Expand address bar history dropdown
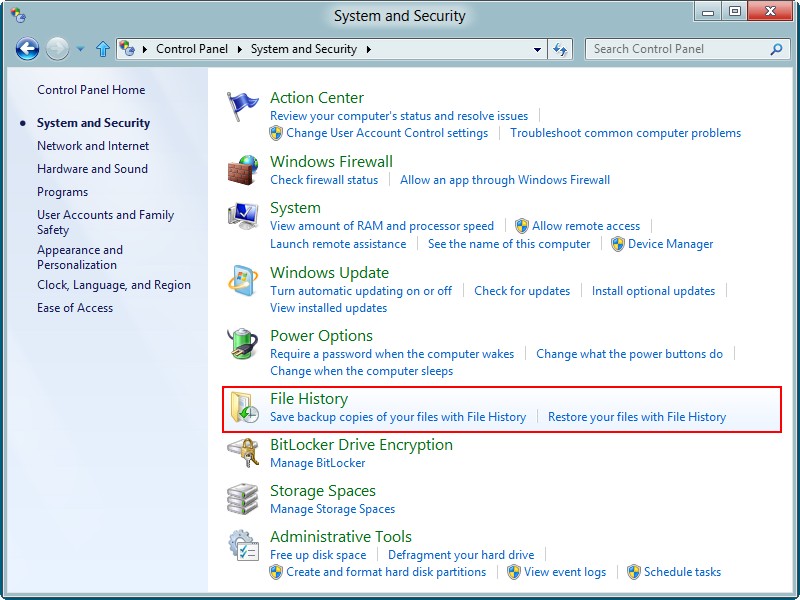Screen dimensions: 800x600 [537, 49]
